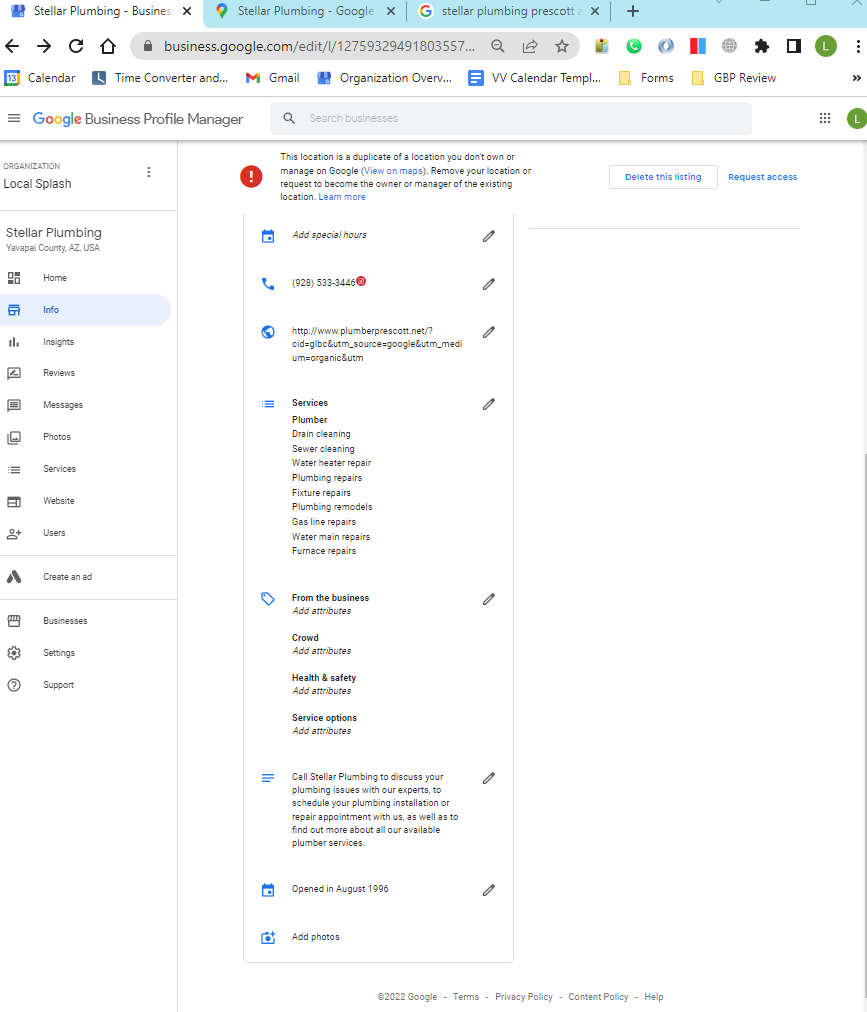Image resolution: width=867 pixels, height=1012 pixels.
Task: Open the main hamburger menu
Action: click(14, 118)
